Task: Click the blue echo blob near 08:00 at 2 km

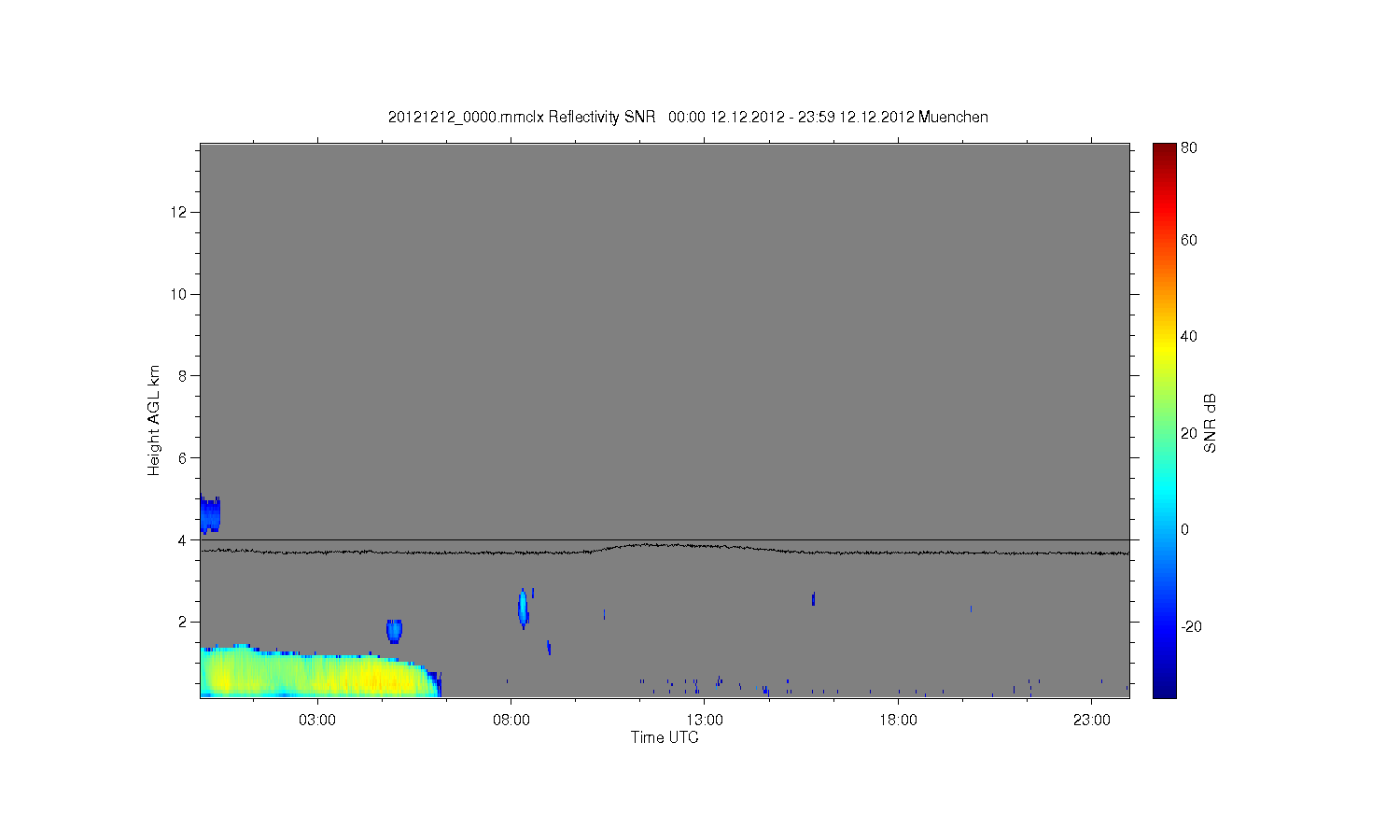Action: click(x=523, y=609)
